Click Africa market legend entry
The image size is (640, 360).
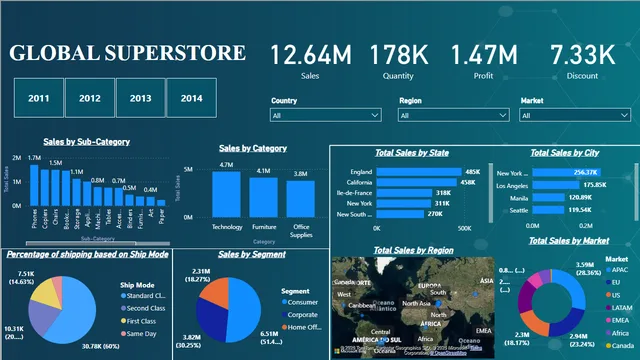tap(618, 333)
